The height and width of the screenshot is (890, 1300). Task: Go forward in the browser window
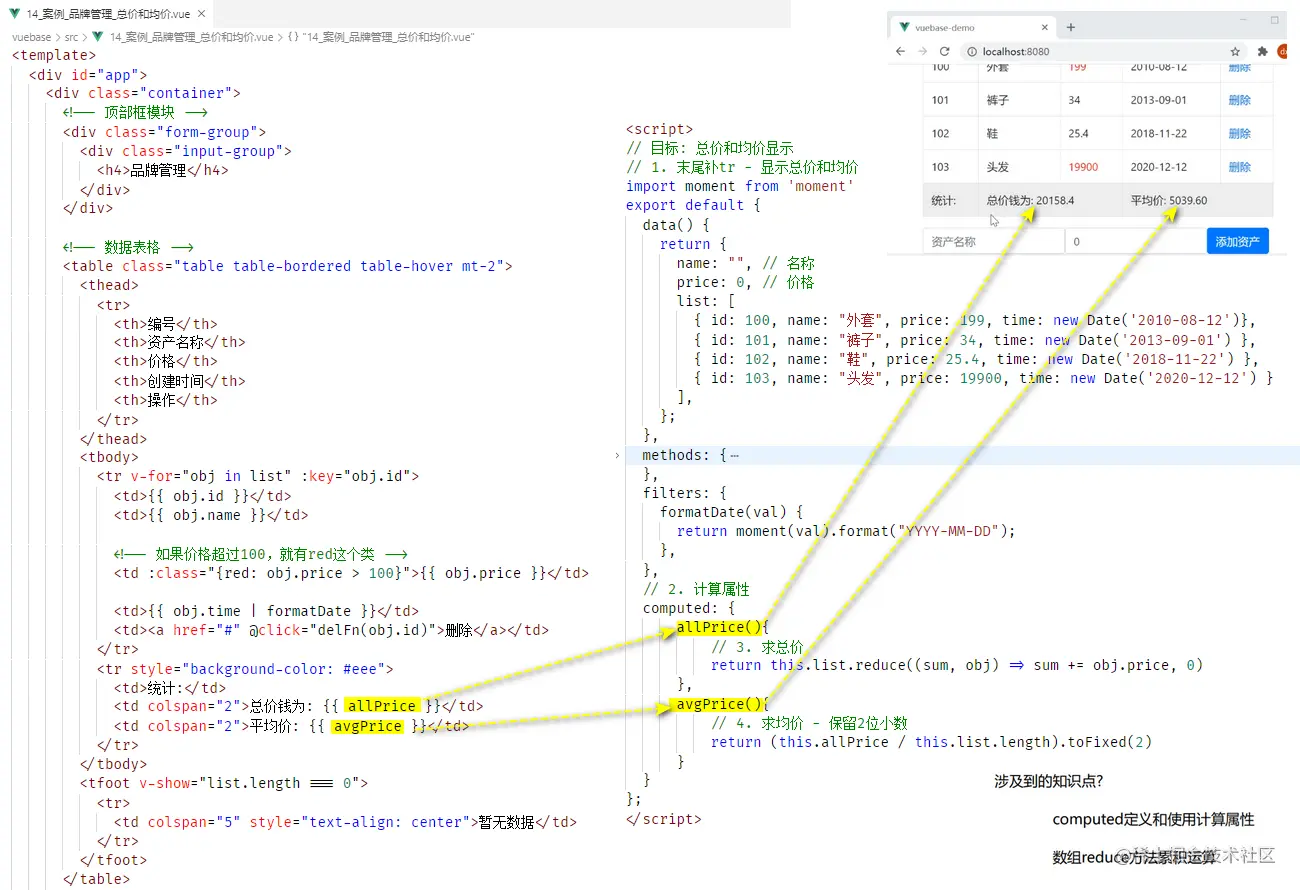pyautogui.click(x=922, y=51)
